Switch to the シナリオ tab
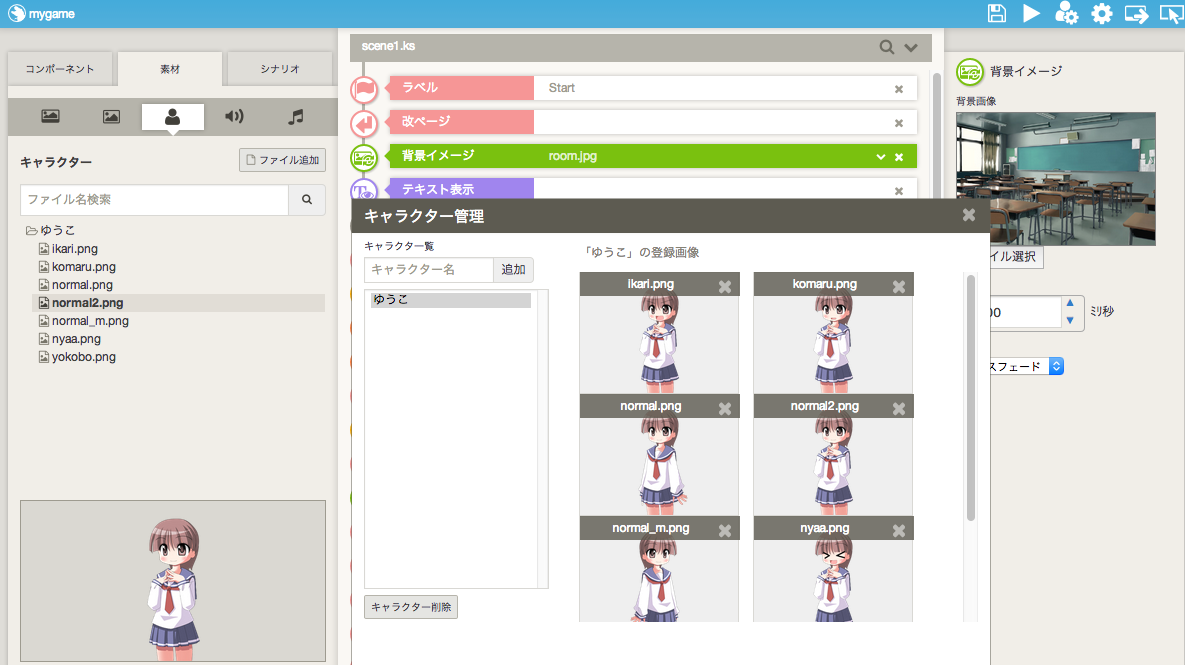The image size is (1185, 665). pos(280,69)
